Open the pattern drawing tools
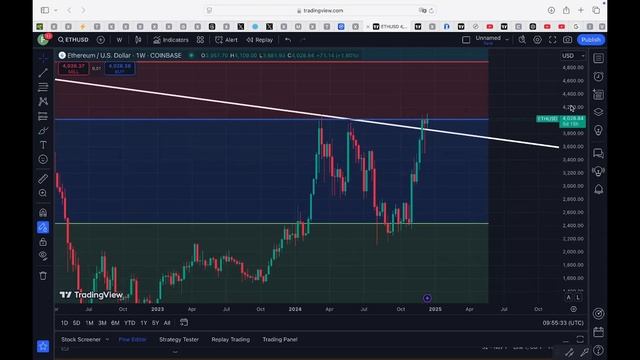The image size is (640, 360). [43, 101]
